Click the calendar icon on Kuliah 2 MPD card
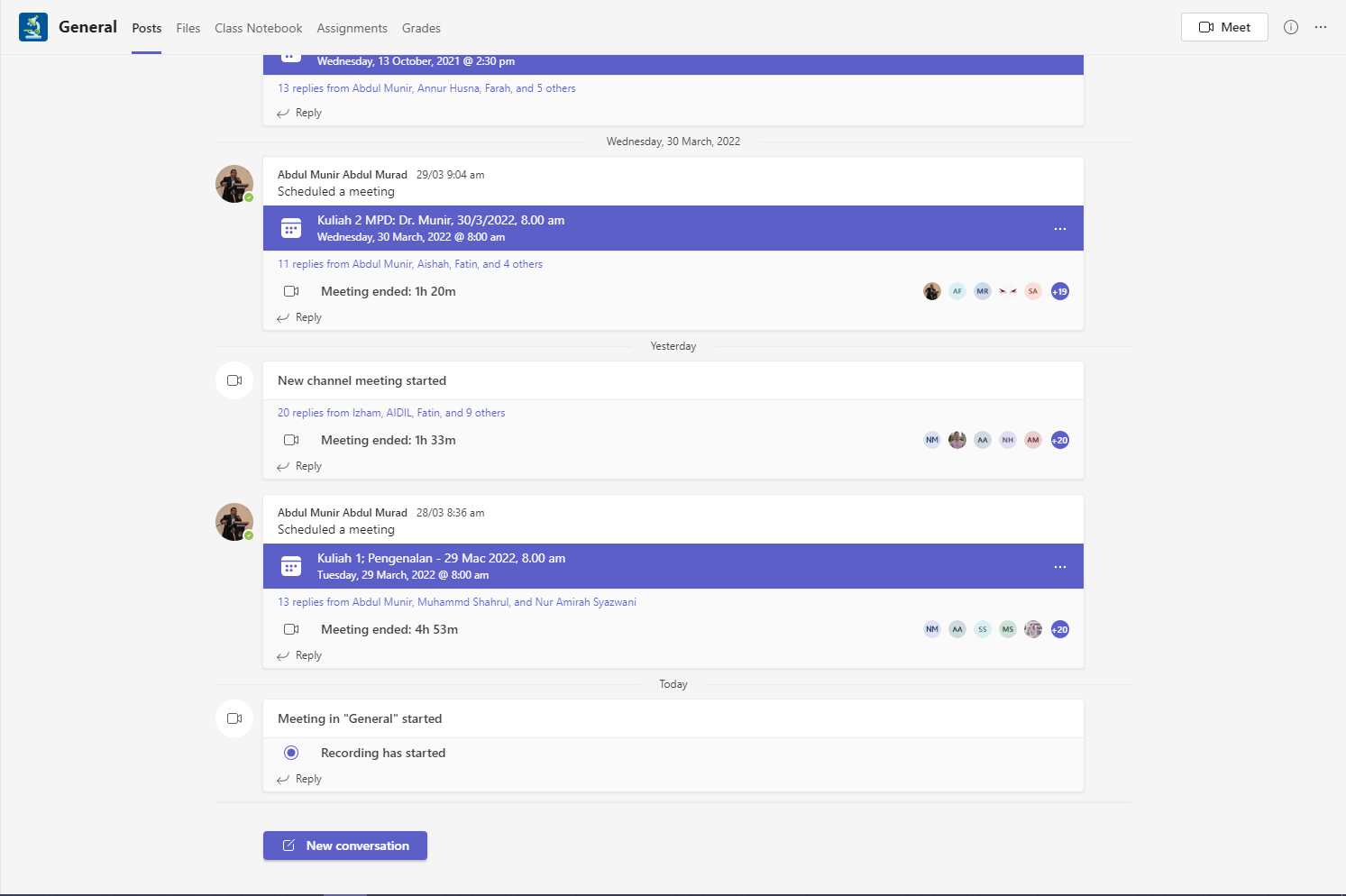 [x=290, y=227]
